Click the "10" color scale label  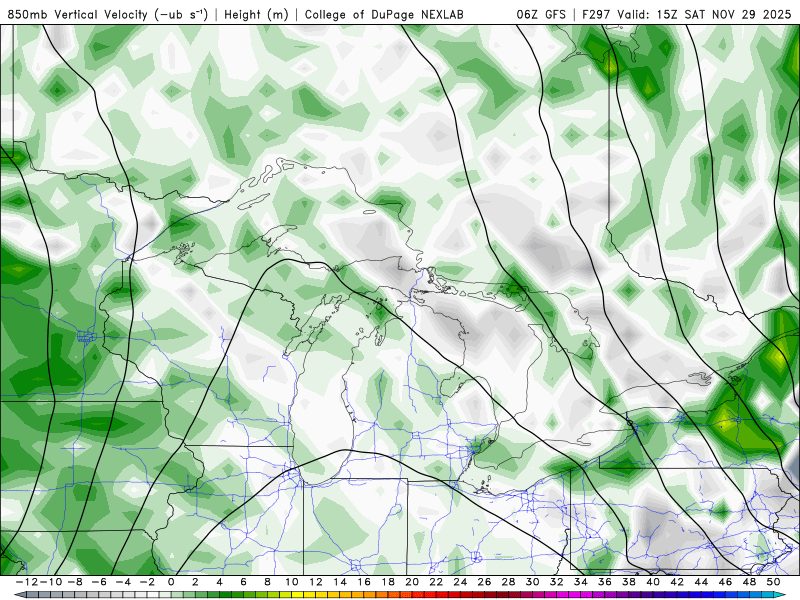(291, 582)
